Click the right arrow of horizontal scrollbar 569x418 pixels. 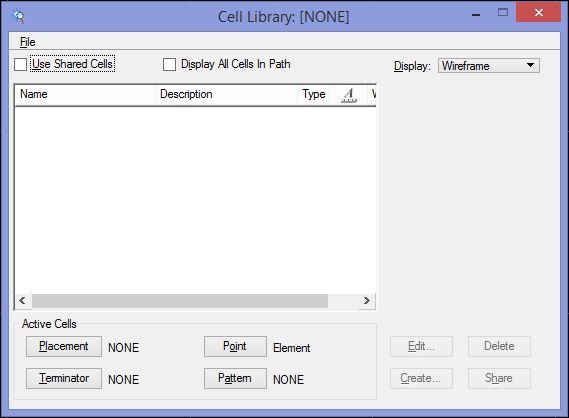(x=367, y=300)
